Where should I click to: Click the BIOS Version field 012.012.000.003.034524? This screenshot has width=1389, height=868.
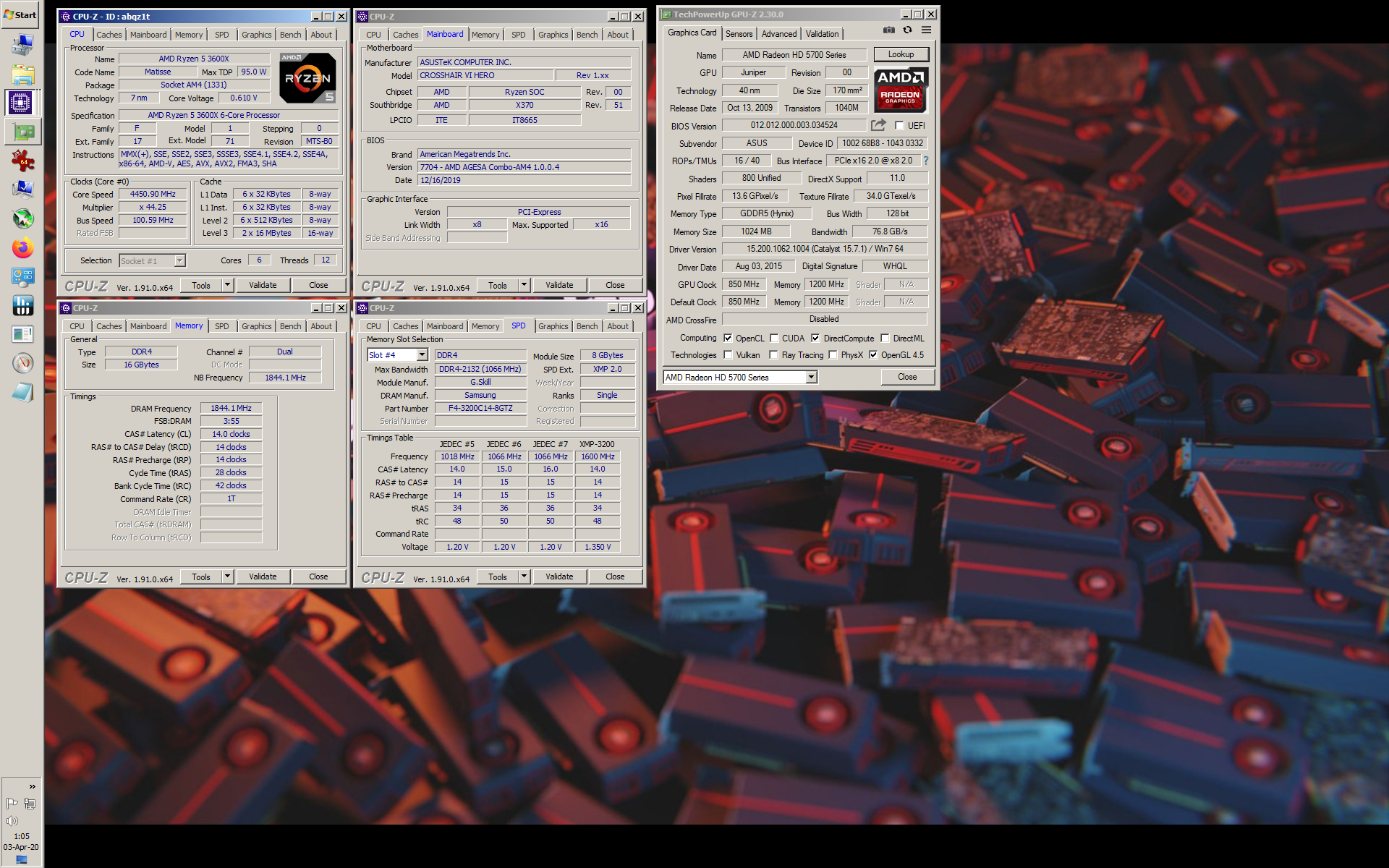pyautogui.click(x=794, y=125)
